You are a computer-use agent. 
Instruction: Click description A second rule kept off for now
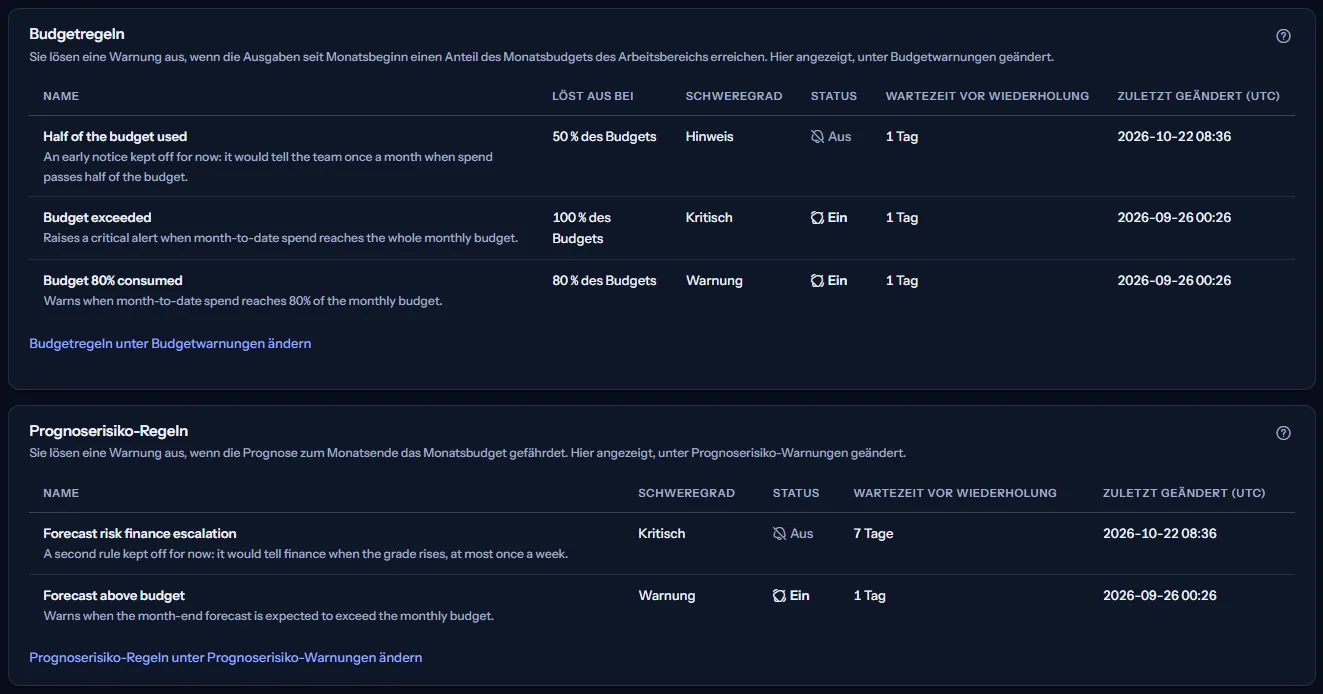[305, 554]
